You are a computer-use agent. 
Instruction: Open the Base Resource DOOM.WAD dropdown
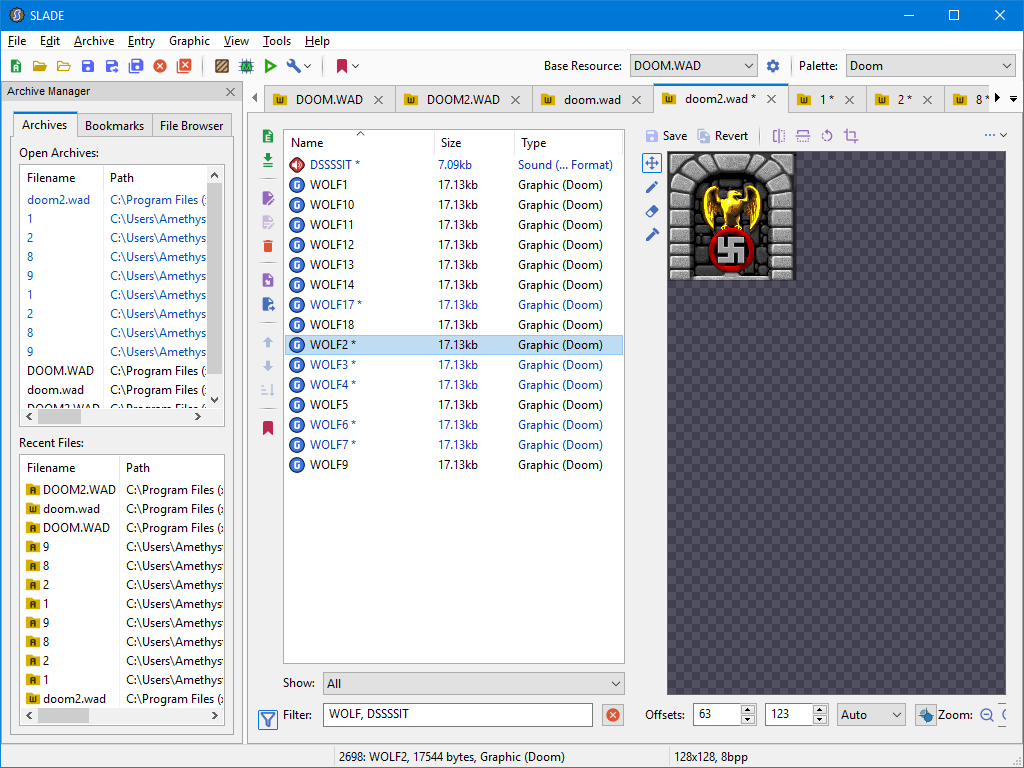[x=694, y=66]
